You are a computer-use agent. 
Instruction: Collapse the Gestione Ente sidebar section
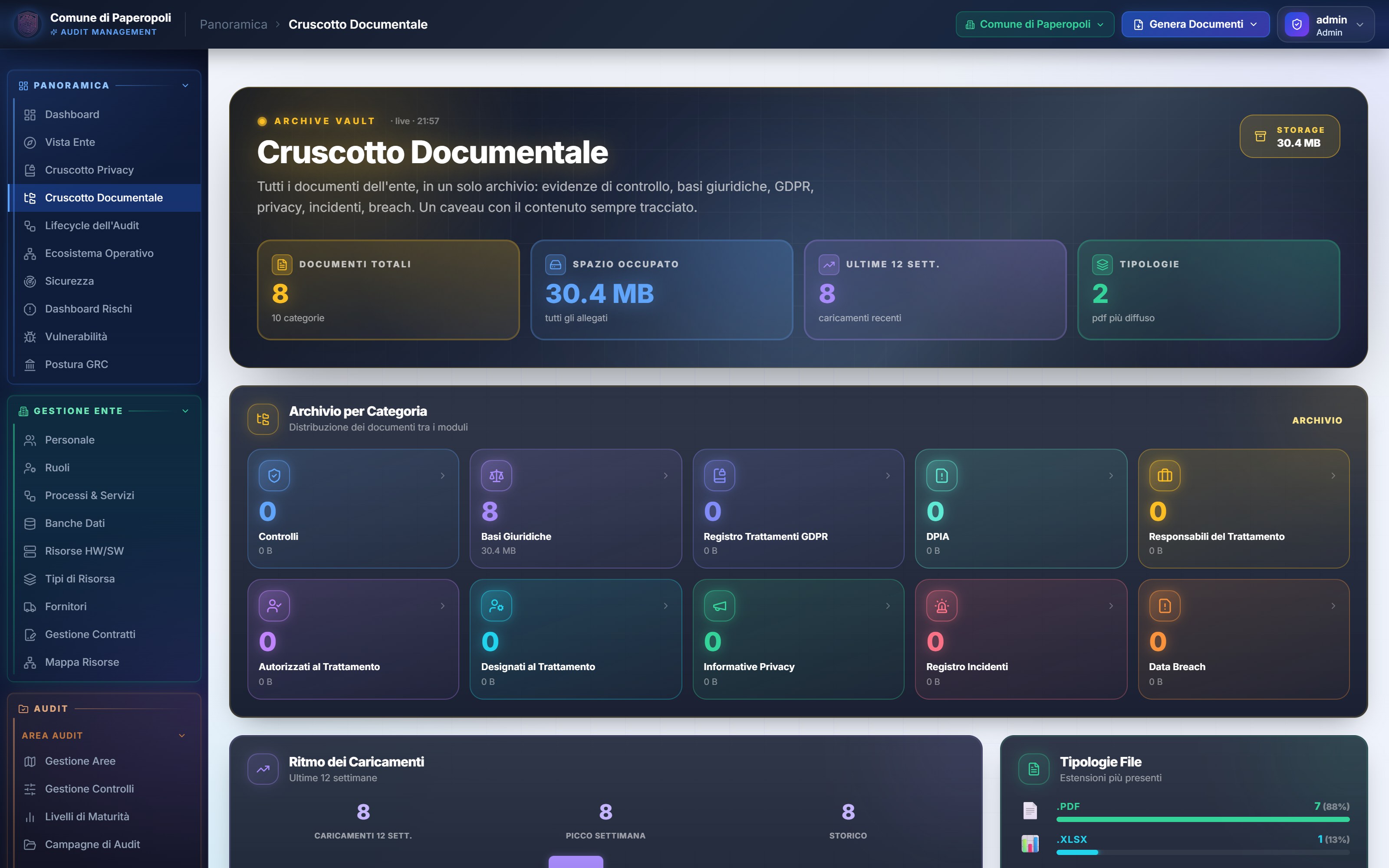click(x=185, y=411)
